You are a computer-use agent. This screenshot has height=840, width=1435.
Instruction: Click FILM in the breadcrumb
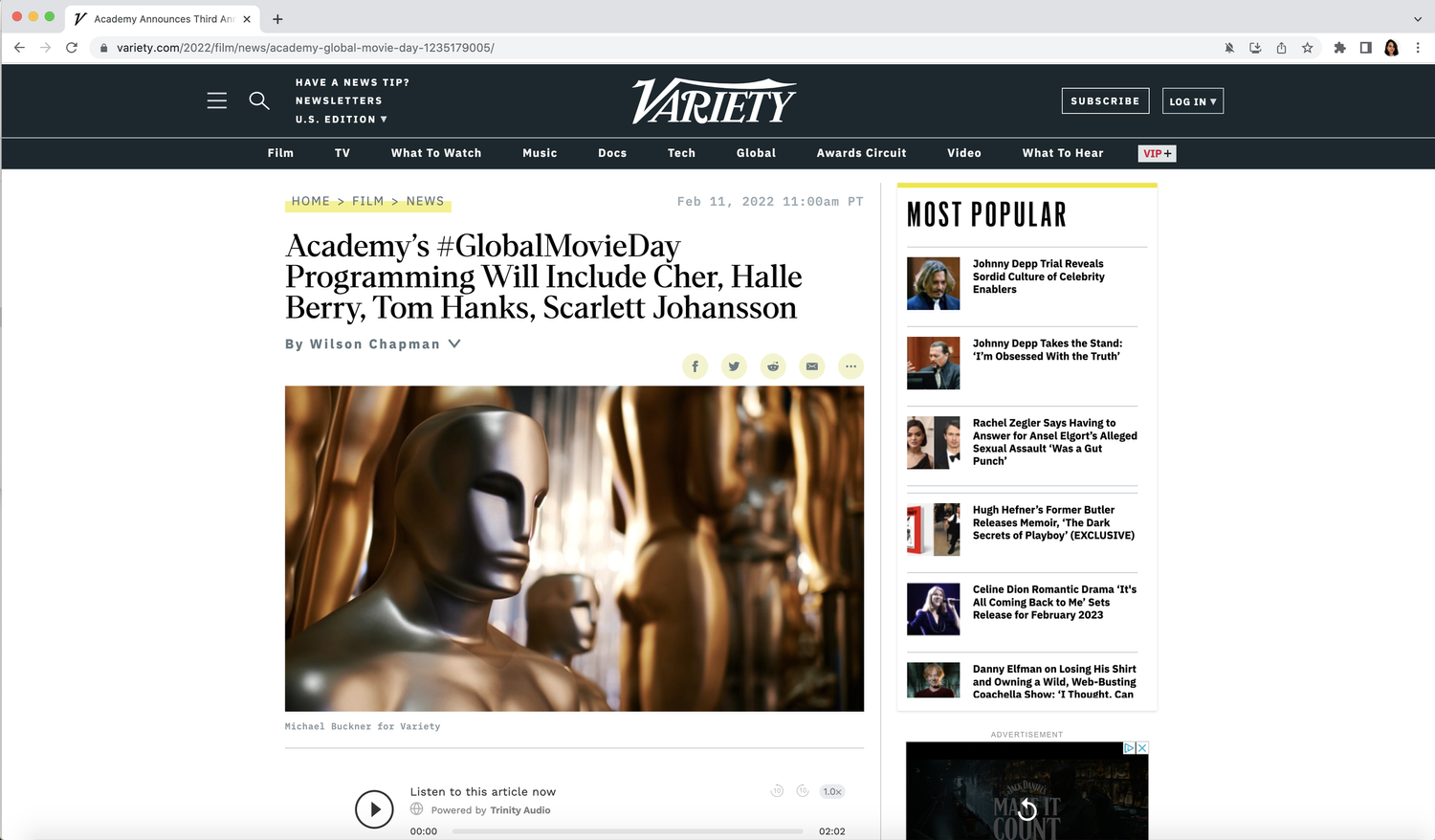(x=367, y=201)
